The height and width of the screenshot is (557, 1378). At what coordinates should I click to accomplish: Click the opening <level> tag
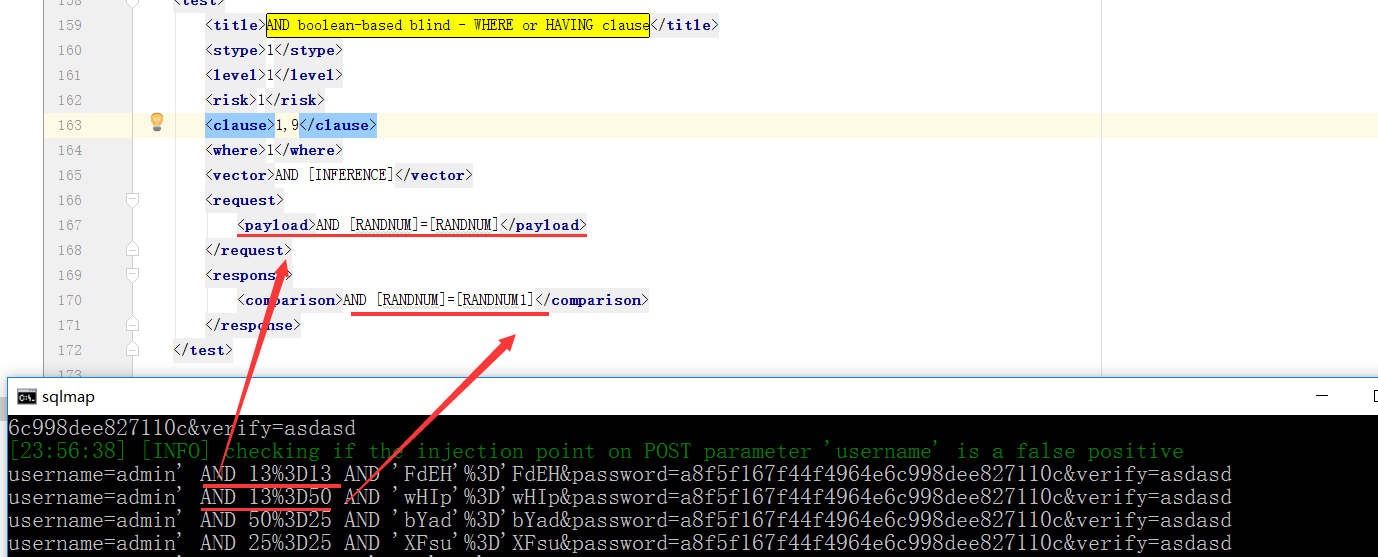pyautogui.click(x=235, y=75)
